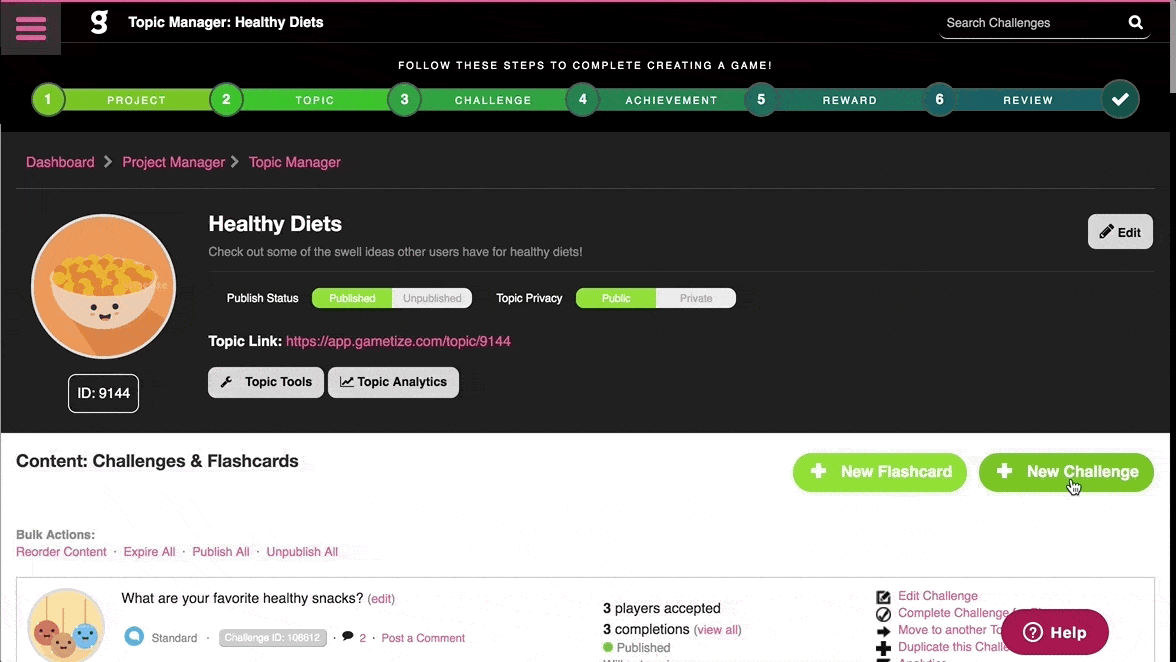Click Move to another Topic link

[950, 631]
